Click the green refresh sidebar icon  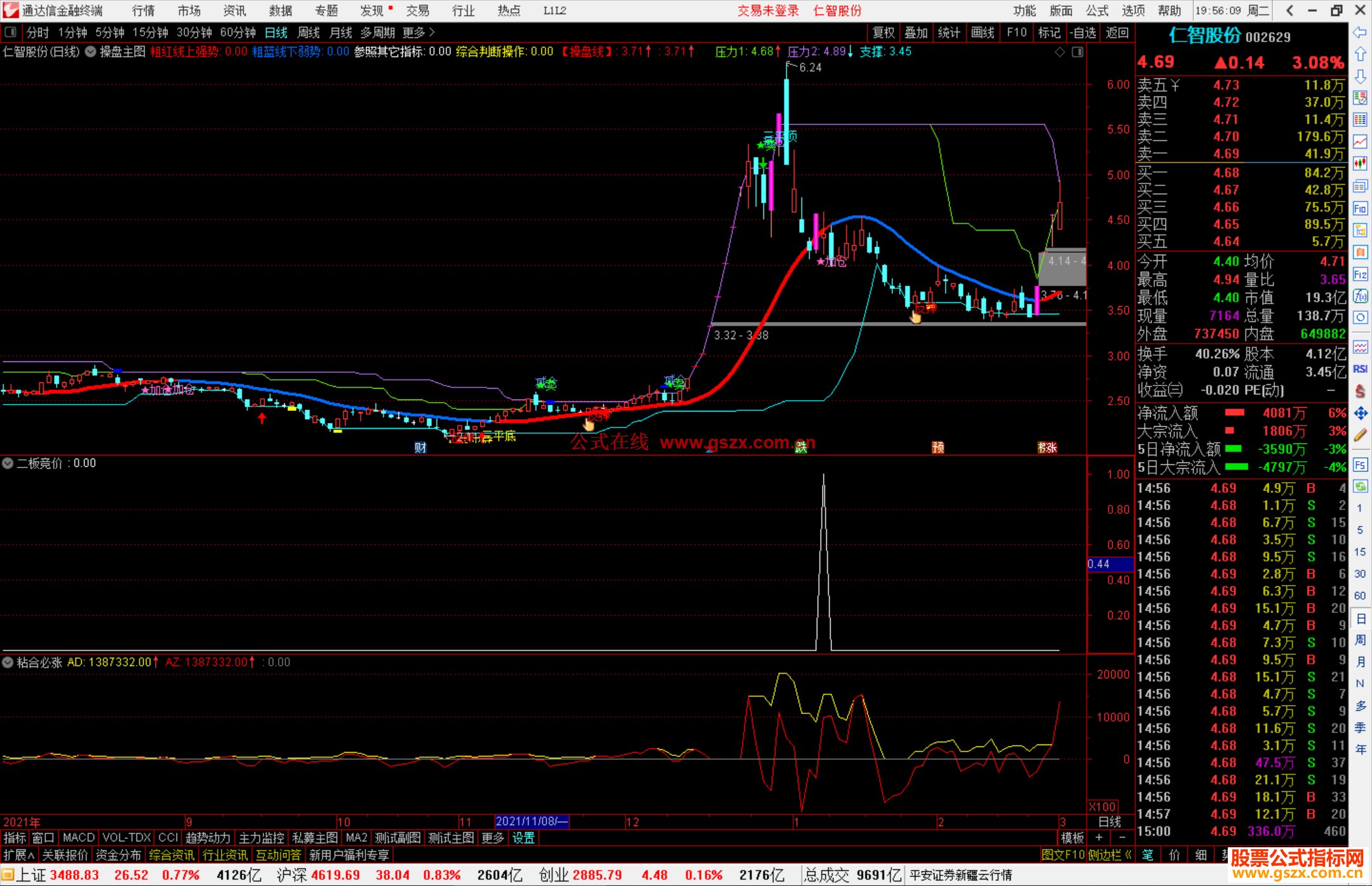(x=1360, y=487)
